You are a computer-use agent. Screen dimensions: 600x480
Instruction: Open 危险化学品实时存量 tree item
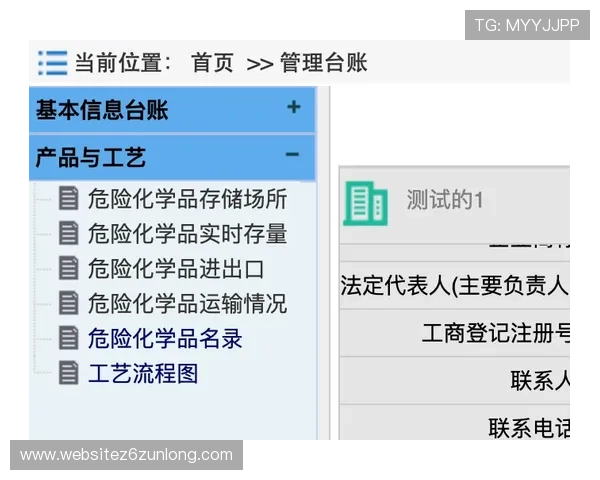[x=188, y=233]
